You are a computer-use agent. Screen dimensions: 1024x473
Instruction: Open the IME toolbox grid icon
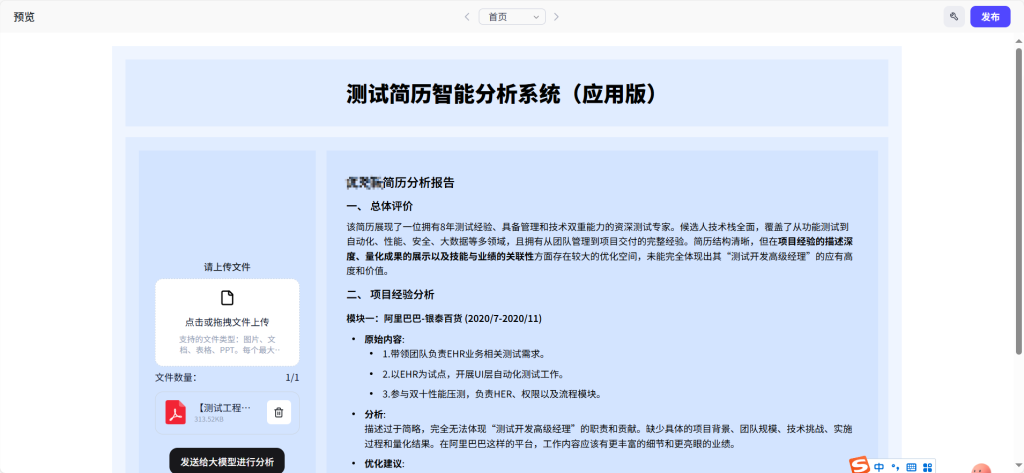pyautogui.click(x=927, y=467)
